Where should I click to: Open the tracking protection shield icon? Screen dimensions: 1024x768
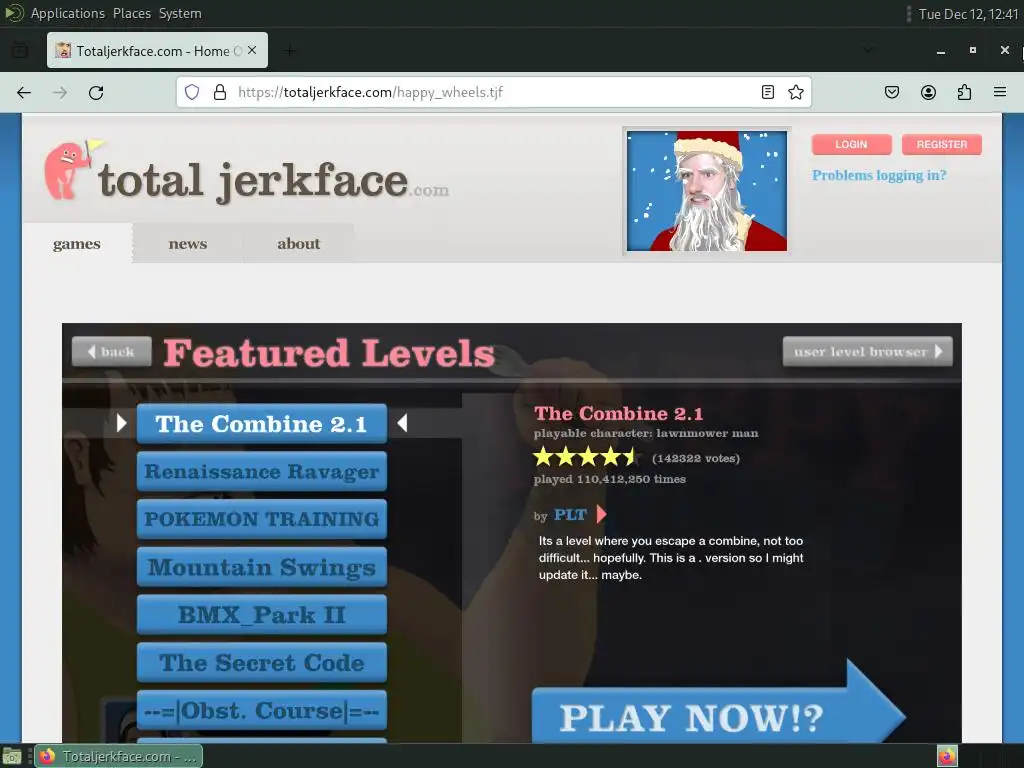point(191,92)
